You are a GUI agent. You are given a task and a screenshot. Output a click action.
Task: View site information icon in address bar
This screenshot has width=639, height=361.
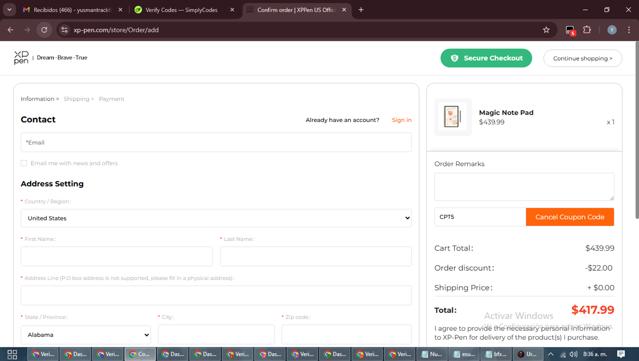point(64,30)
